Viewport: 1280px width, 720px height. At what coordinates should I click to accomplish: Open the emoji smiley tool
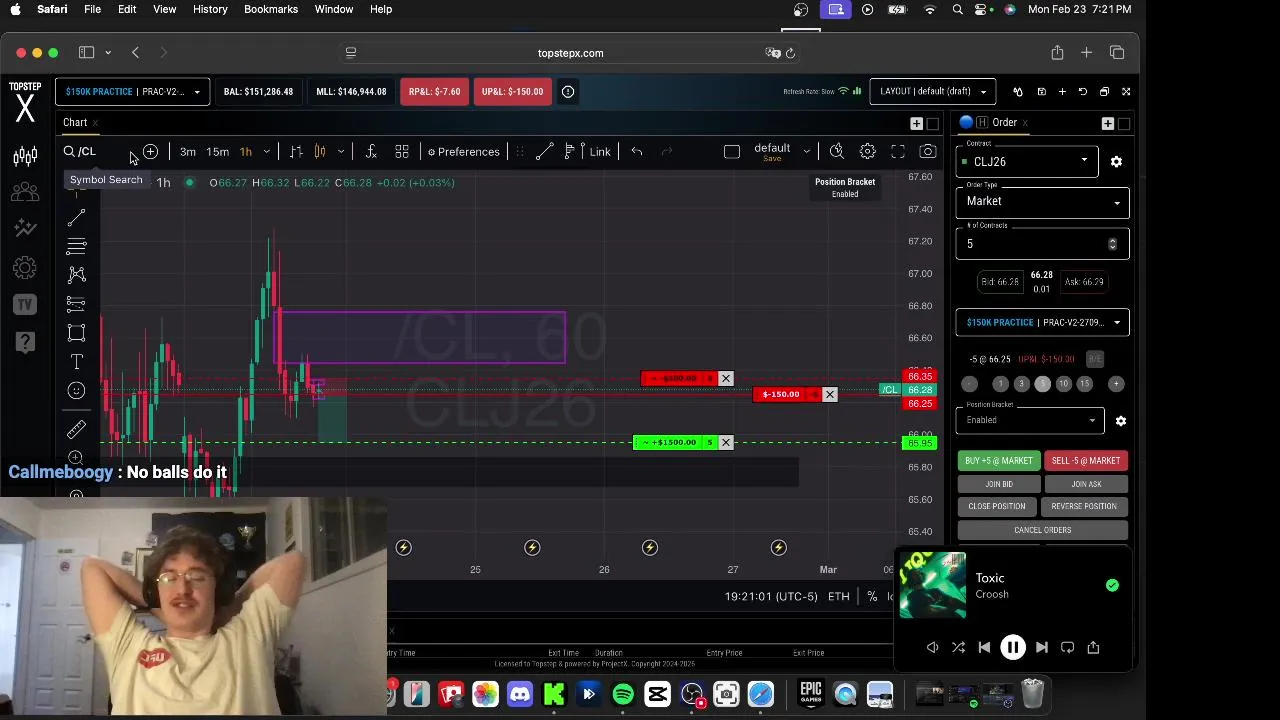pyautogui.click(x=76, y=391)
